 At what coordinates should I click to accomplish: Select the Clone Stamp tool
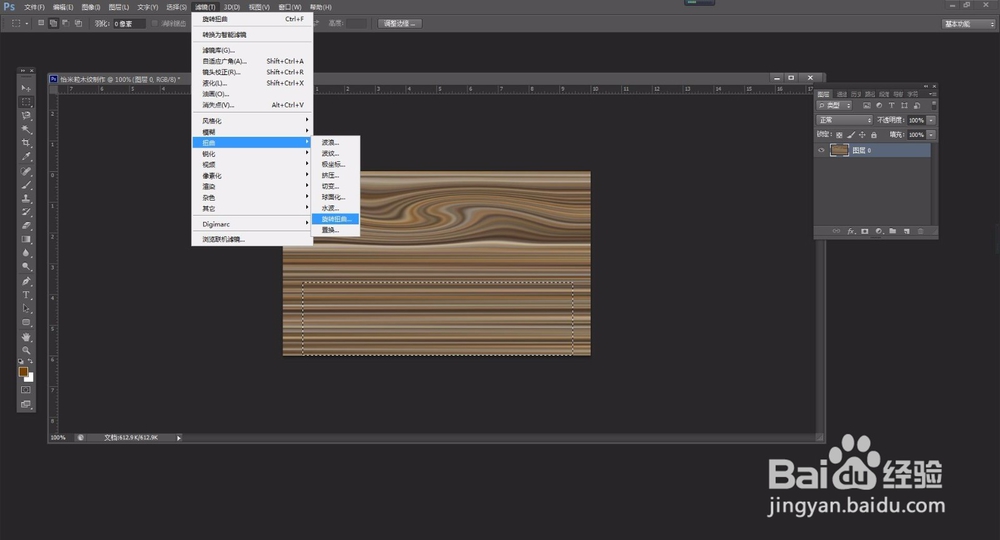click(26, 199)
